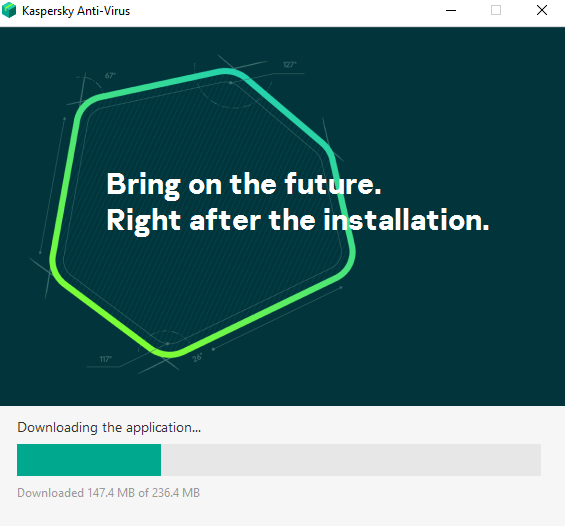The image size is (565, 526).
Task: Click the teal top corner of the hexagon
Action: click(x=226, y=72)
